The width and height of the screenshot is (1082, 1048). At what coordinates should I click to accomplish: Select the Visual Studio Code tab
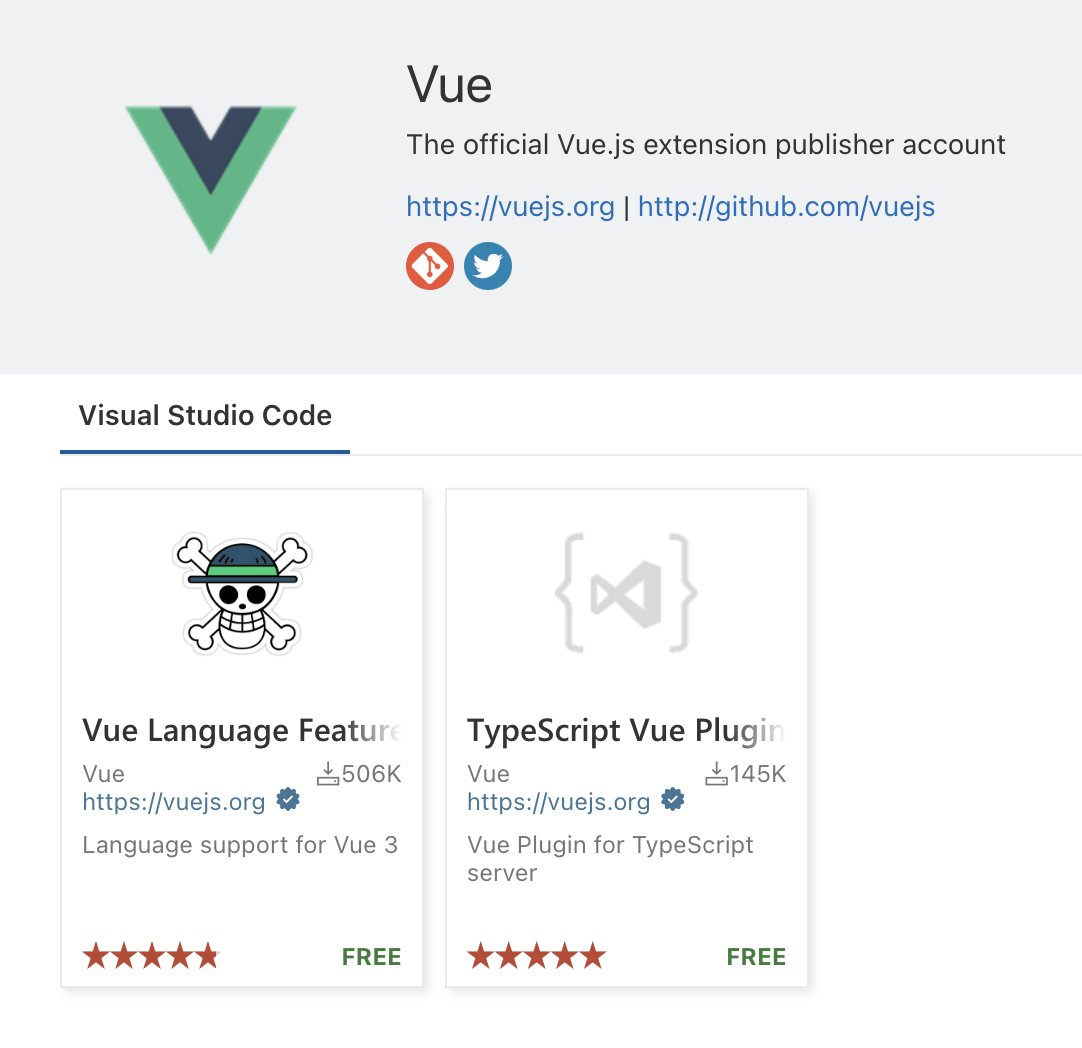tap(205, 416)
